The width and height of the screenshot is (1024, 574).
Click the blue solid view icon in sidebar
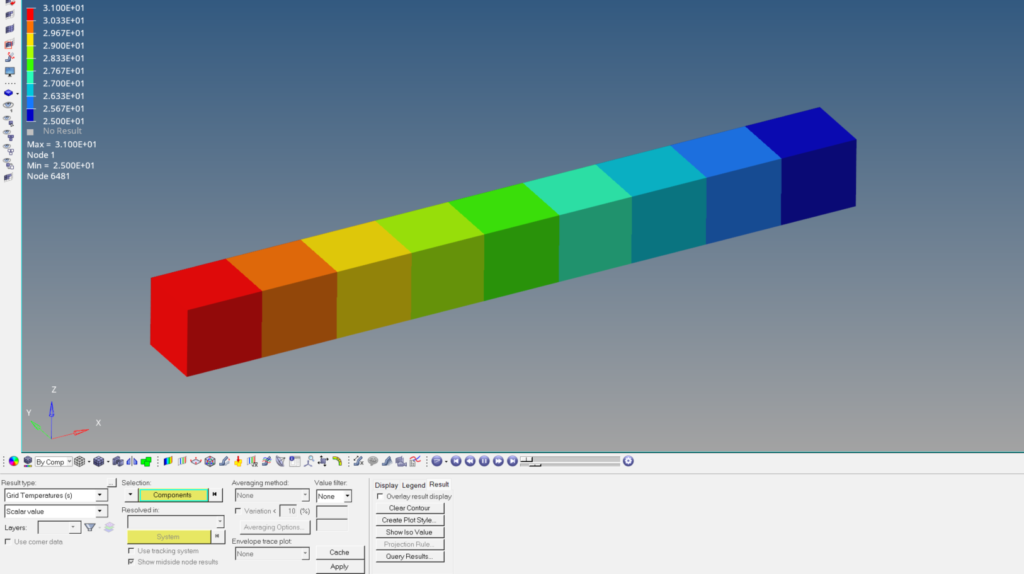click(10, 91)
